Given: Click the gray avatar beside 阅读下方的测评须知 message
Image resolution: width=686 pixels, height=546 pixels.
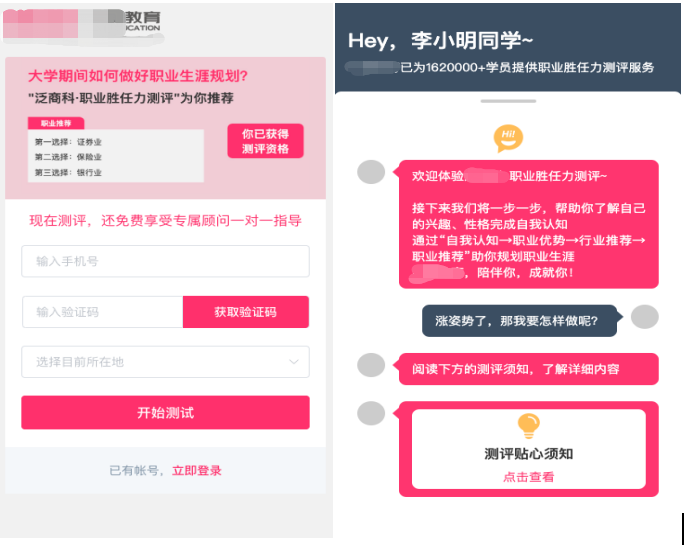Looking at the screenshot, I should click(371, 365).
